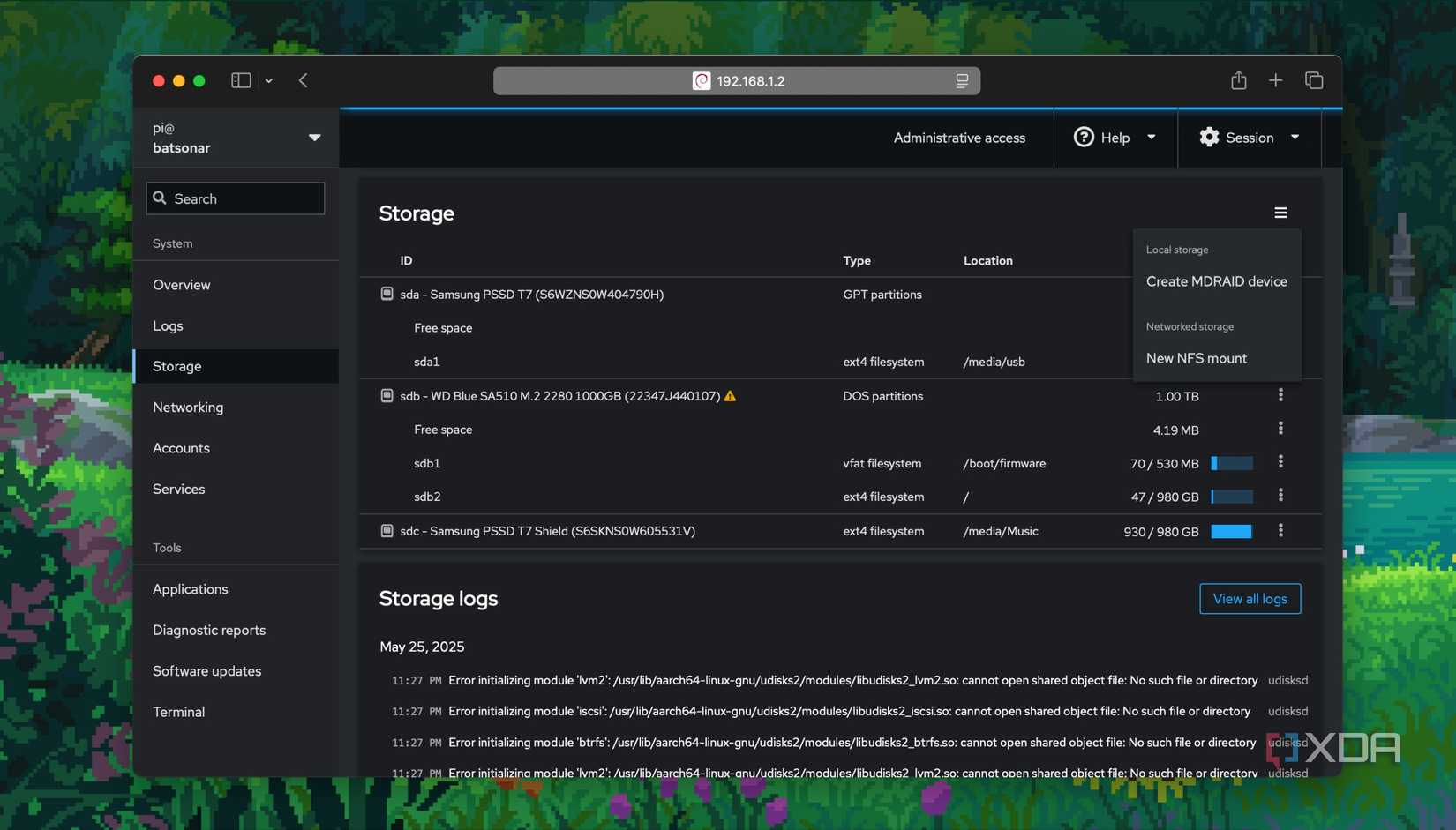Viewport: 1456px width, 830px height.
Task: Click Administrative access
Action: click(959, 137)
